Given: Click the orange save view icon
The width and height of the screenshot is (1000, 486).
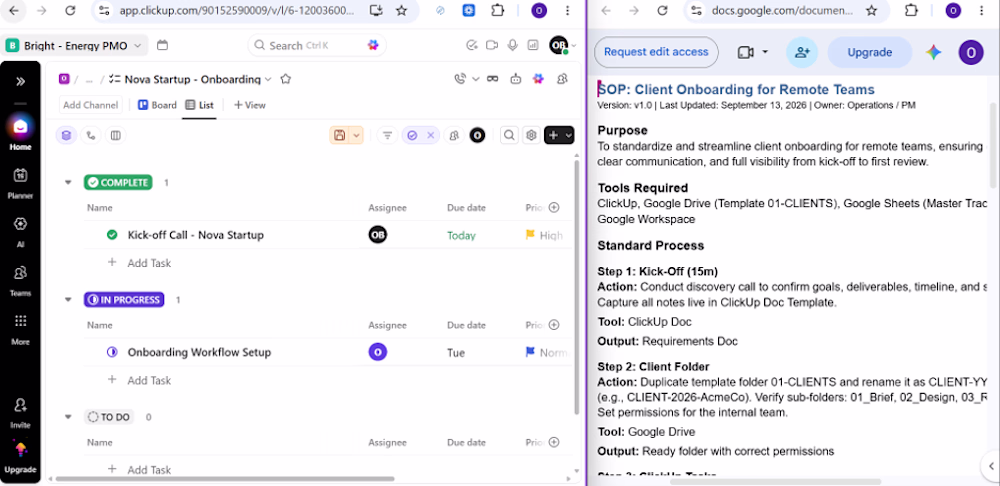Looking at the screenshot, I should pyautogui.click(x=340, y=135).
